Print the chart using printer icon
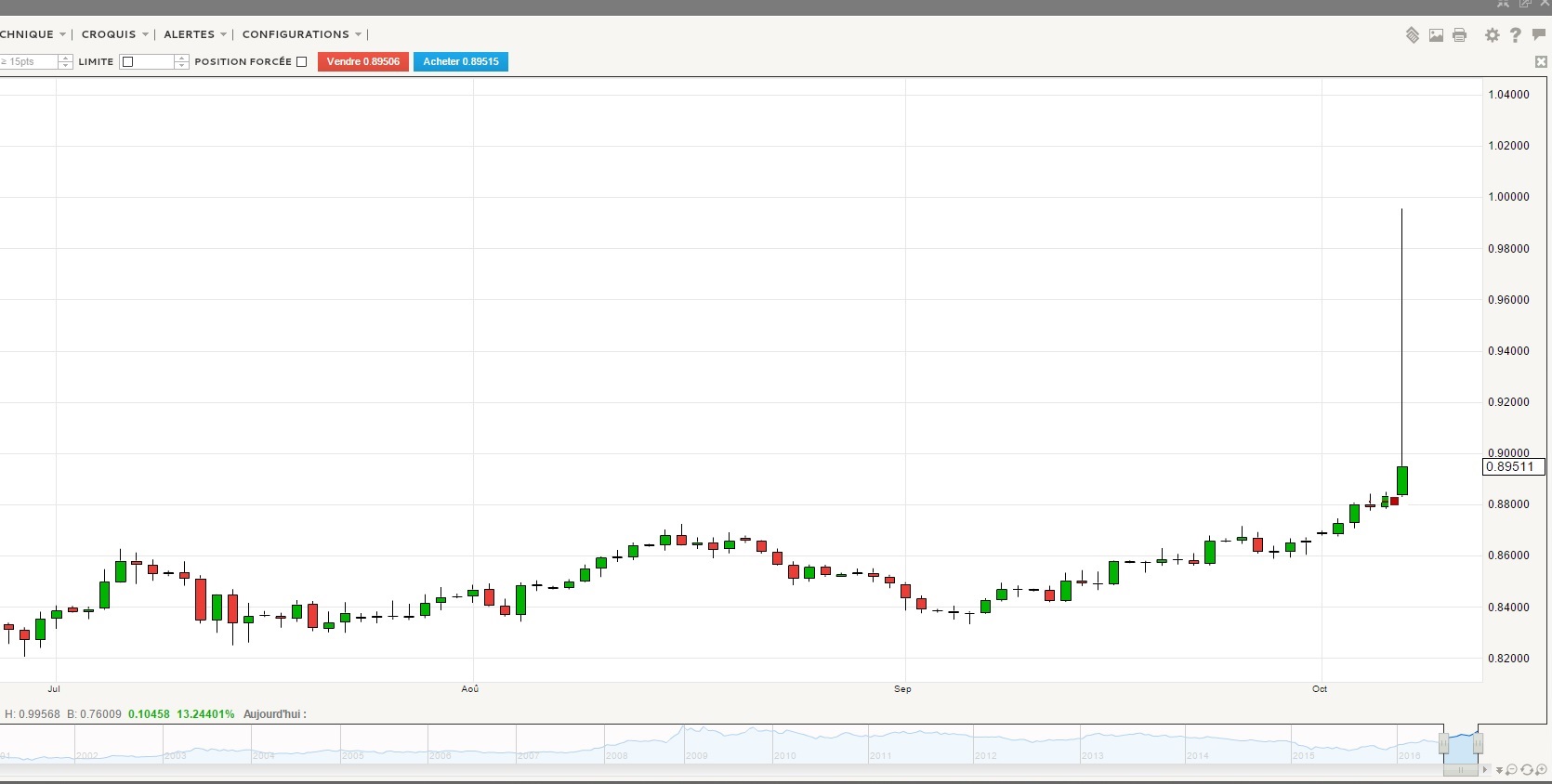 [x=1459, y=35]
